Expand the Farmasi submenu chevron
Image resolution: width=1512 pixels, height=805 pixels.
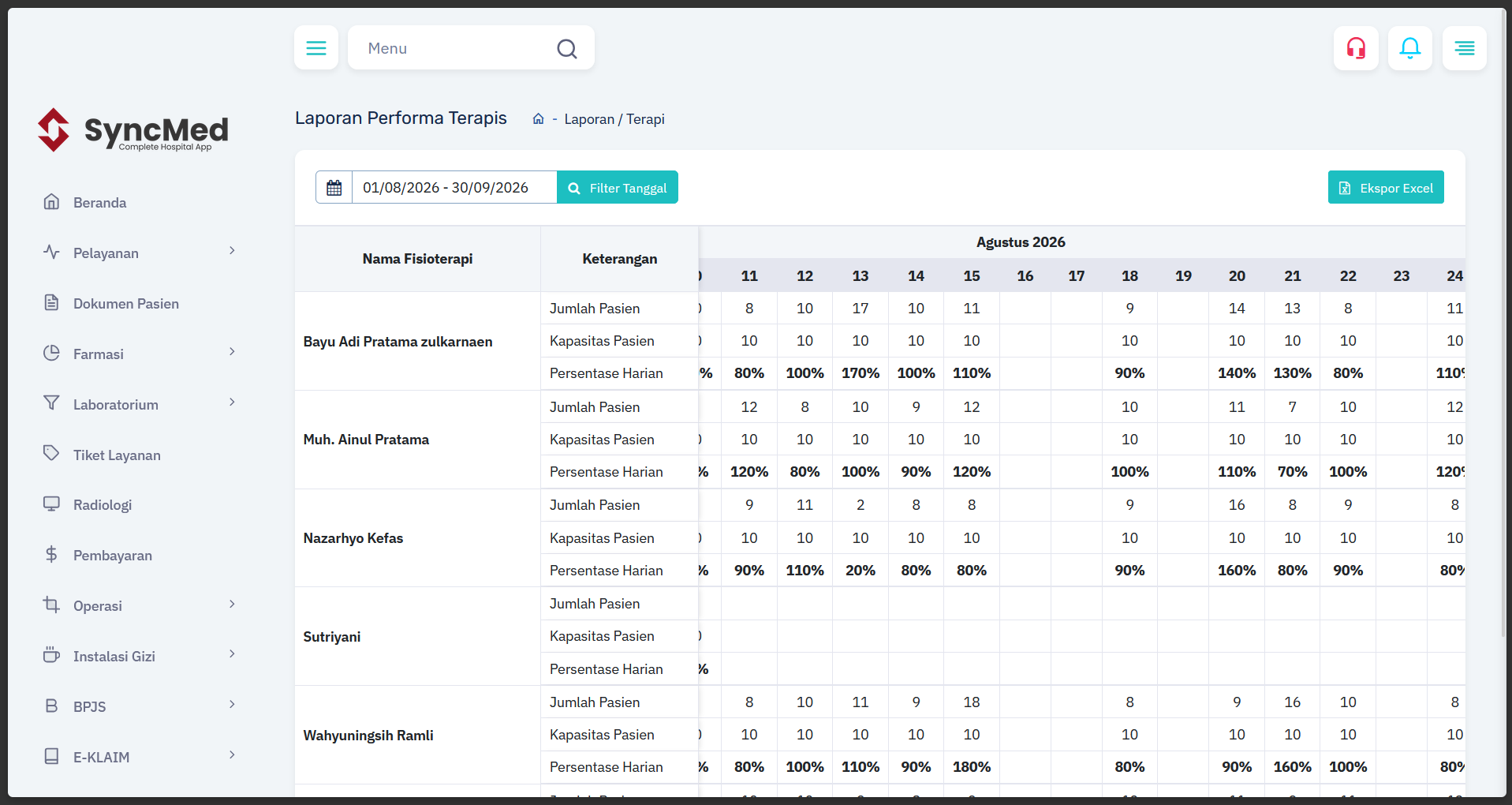pos(232,352)
